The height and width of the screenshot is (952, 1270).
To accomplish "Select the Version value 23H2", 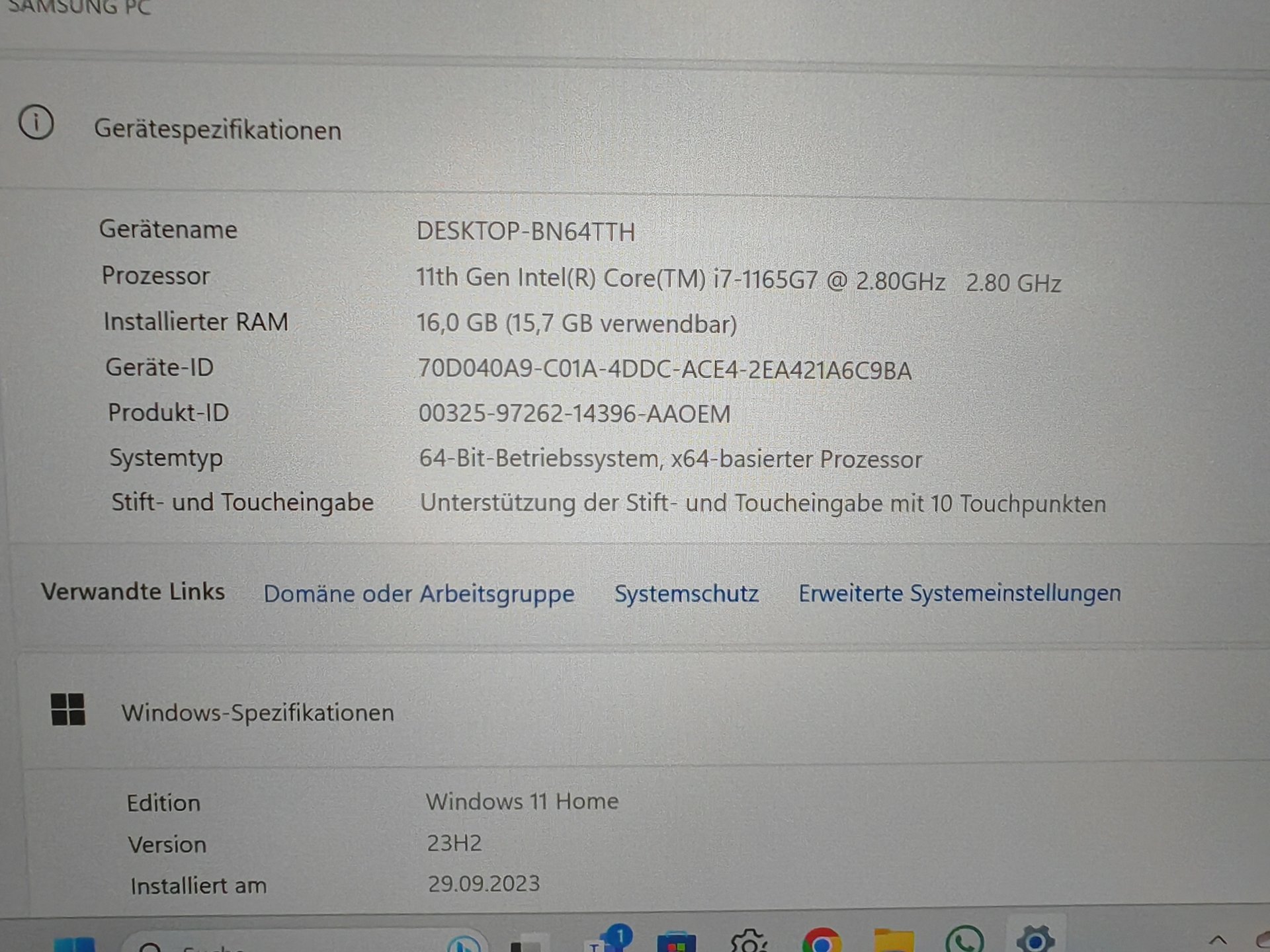I will [x=454, y=843].
